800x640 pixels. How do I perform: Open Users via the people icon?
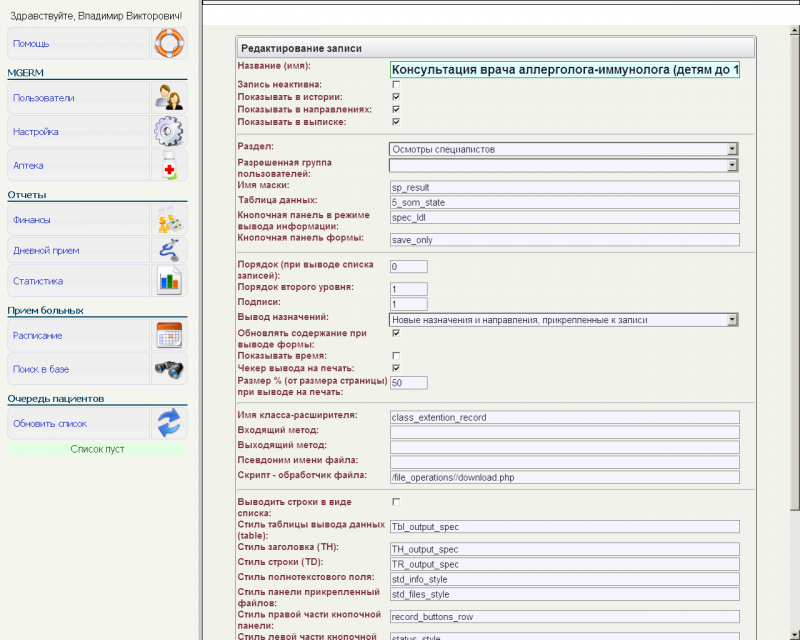168,98
